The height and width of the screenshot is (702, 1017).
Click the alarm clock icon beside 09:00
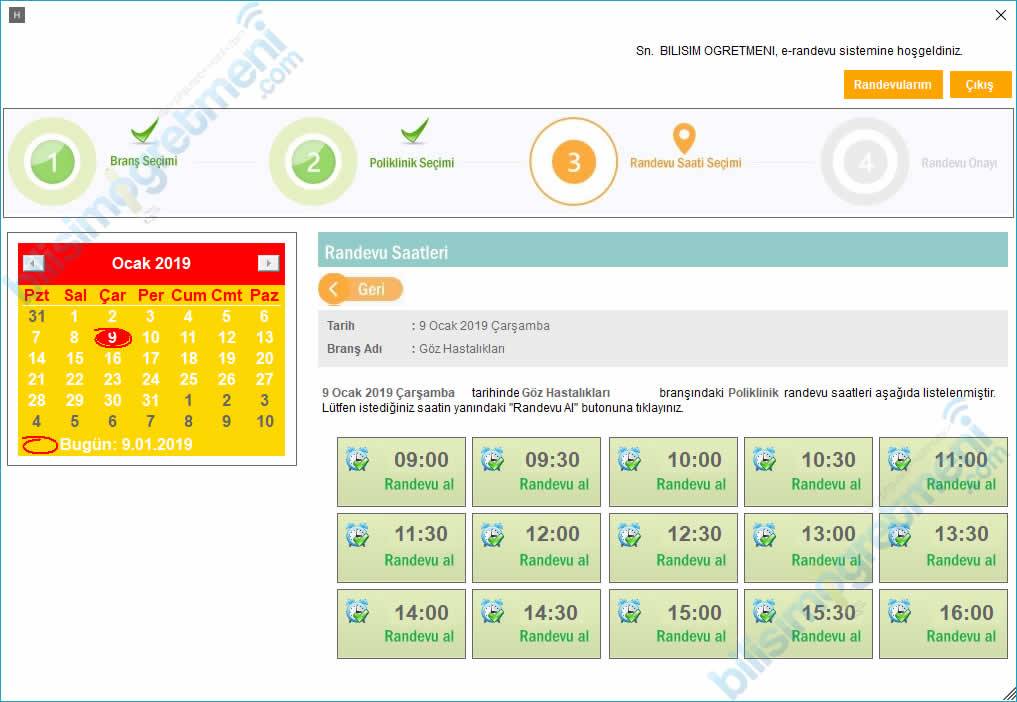pos(357,459)
